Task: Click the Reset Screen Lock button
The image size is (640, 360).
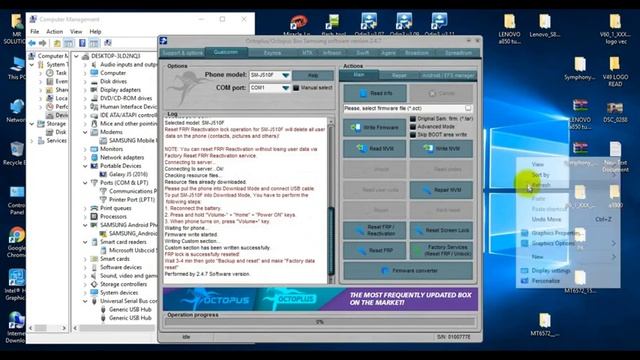Action: coord(441,230)
